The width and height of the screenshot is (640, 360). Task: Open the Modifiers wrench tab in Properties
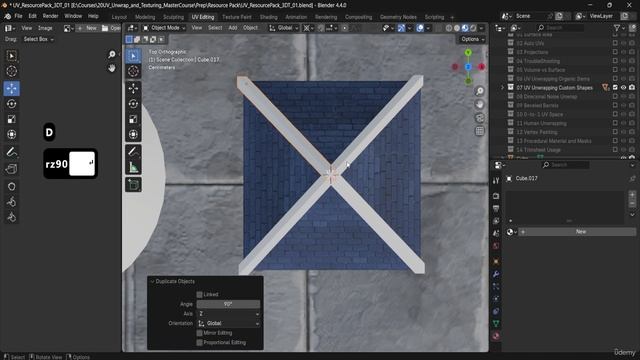tap(496, 274)
